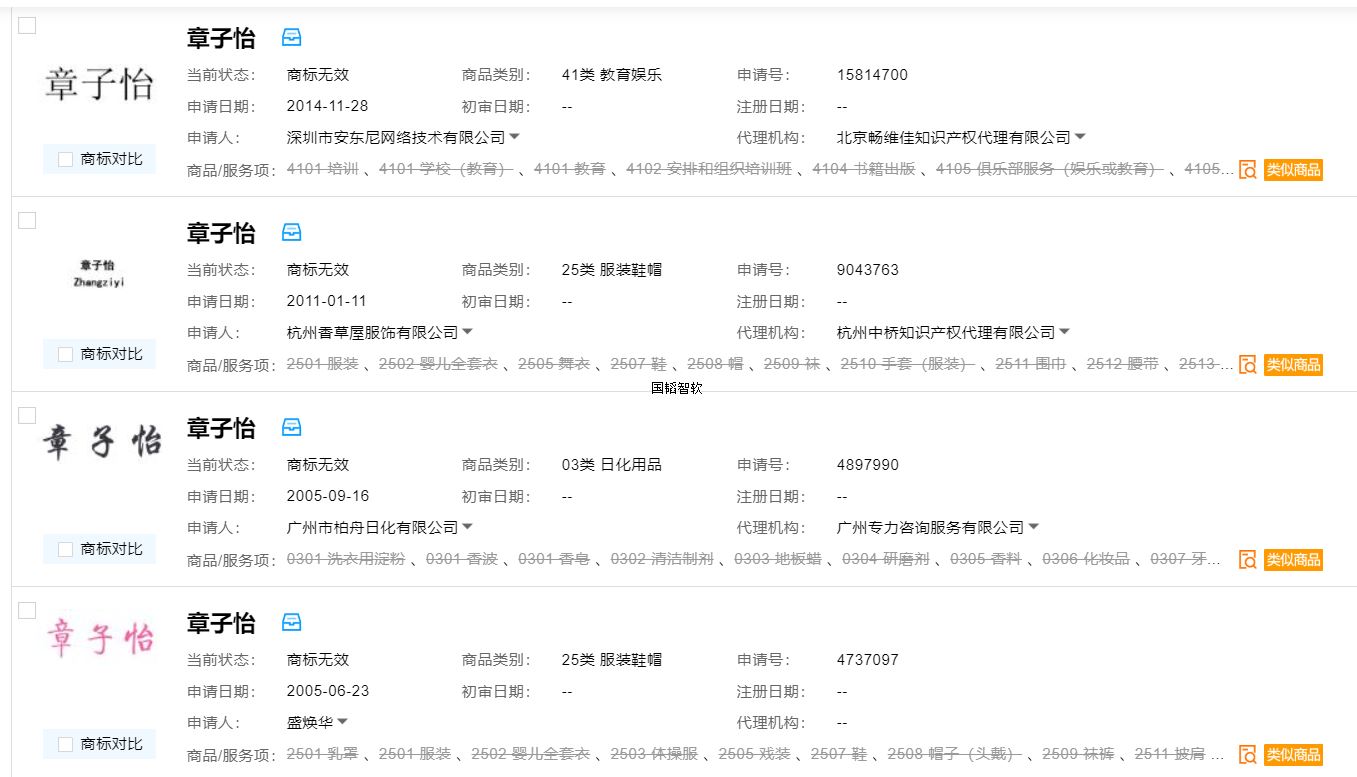
Task: Click the orange search icon in row 4897990's goods line
Action: coord(1247,560)
